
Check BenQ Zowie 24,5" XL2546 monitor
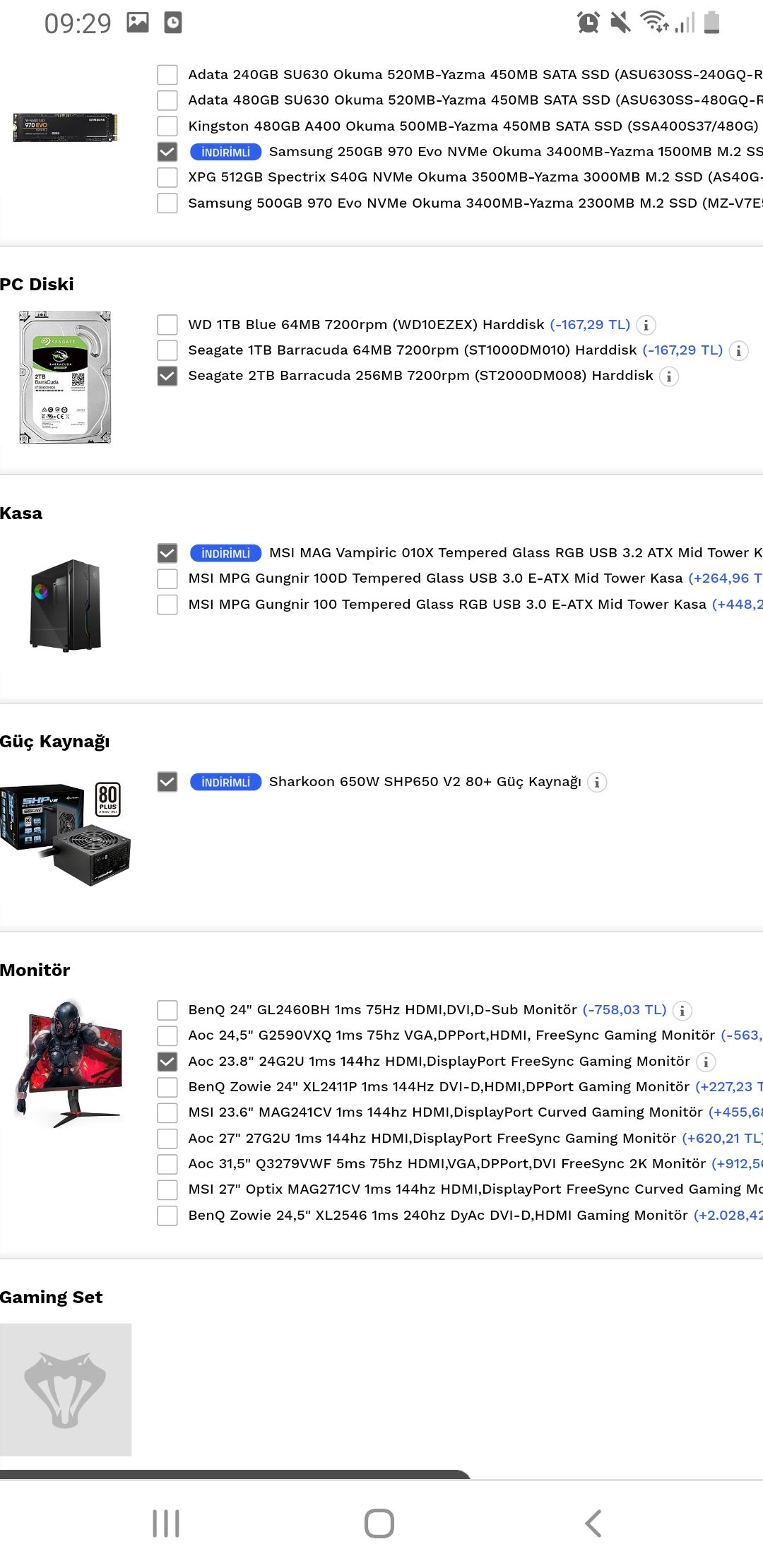coord(167,1216)
